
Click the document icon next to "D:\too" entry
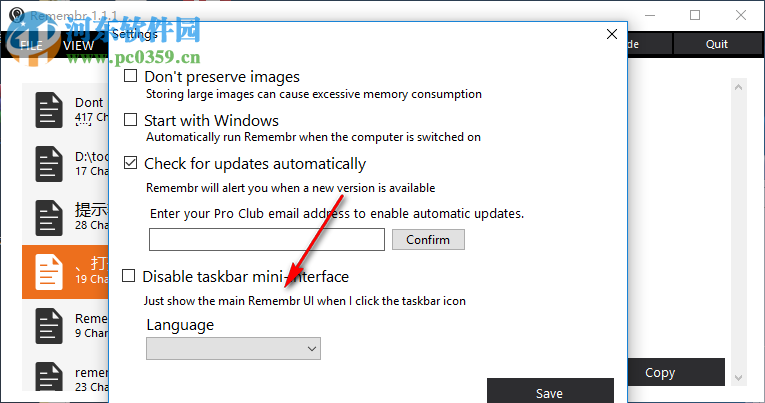48,164
